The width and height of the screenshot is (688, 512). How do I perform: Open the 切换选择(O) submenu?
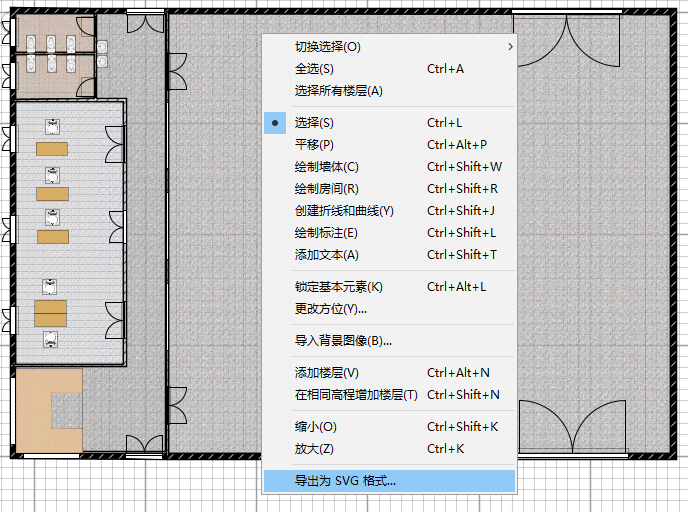point(389,47)
